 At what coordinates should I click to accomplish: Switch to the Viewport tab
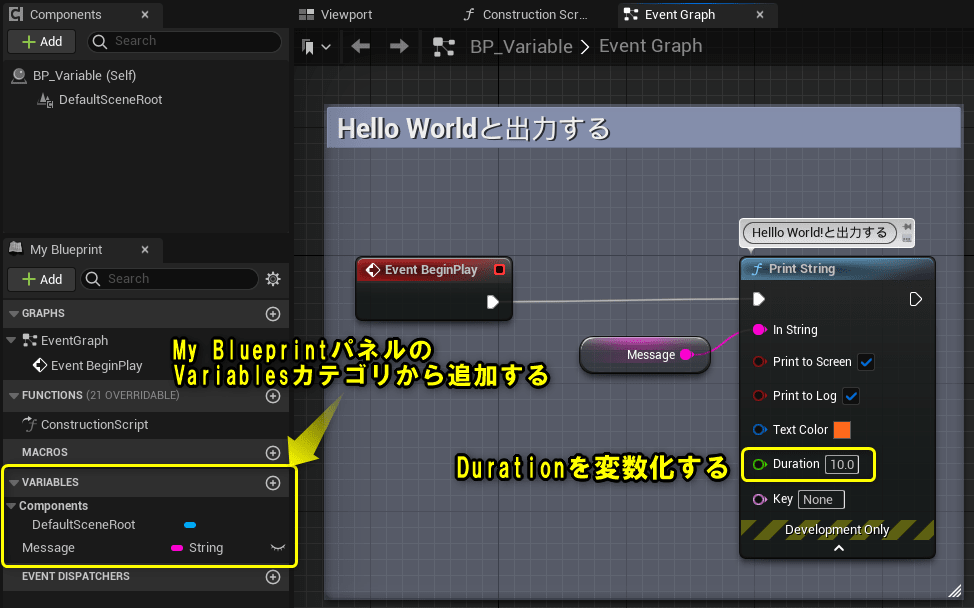coord(340,14)
